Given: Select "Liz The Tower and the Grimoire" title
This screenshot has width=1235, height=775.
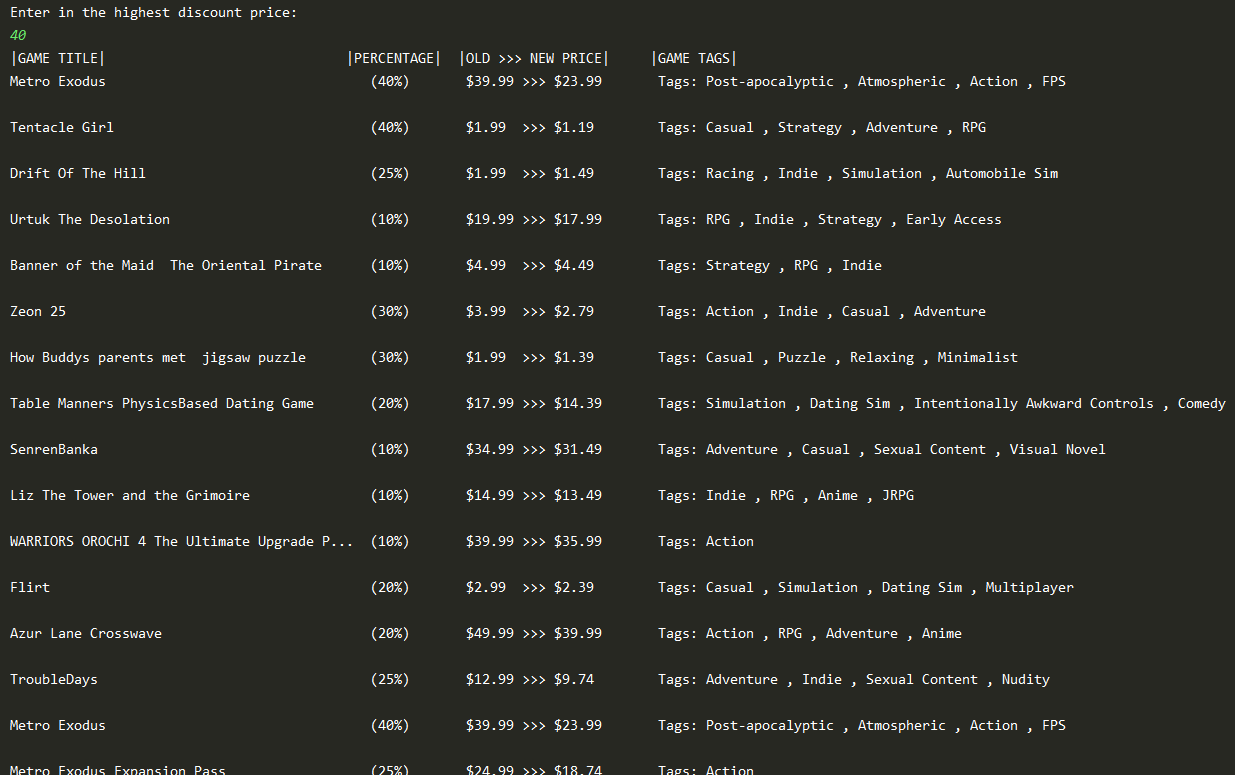Looking at the screenshot, I should tap(130, 495).
